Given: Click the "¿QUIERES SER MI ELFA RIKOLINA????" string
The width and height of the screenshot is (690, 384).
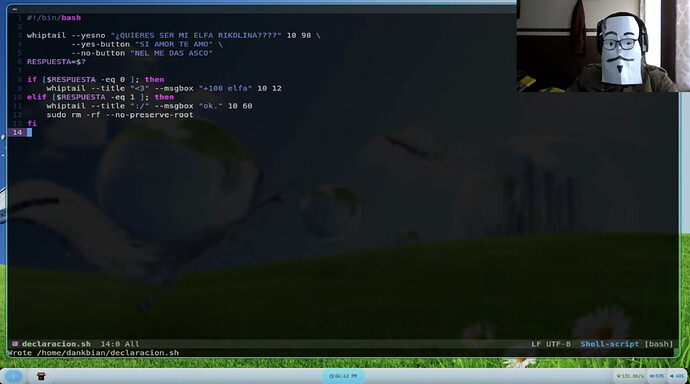Looking at the screenshot, I should click(196, 36).
